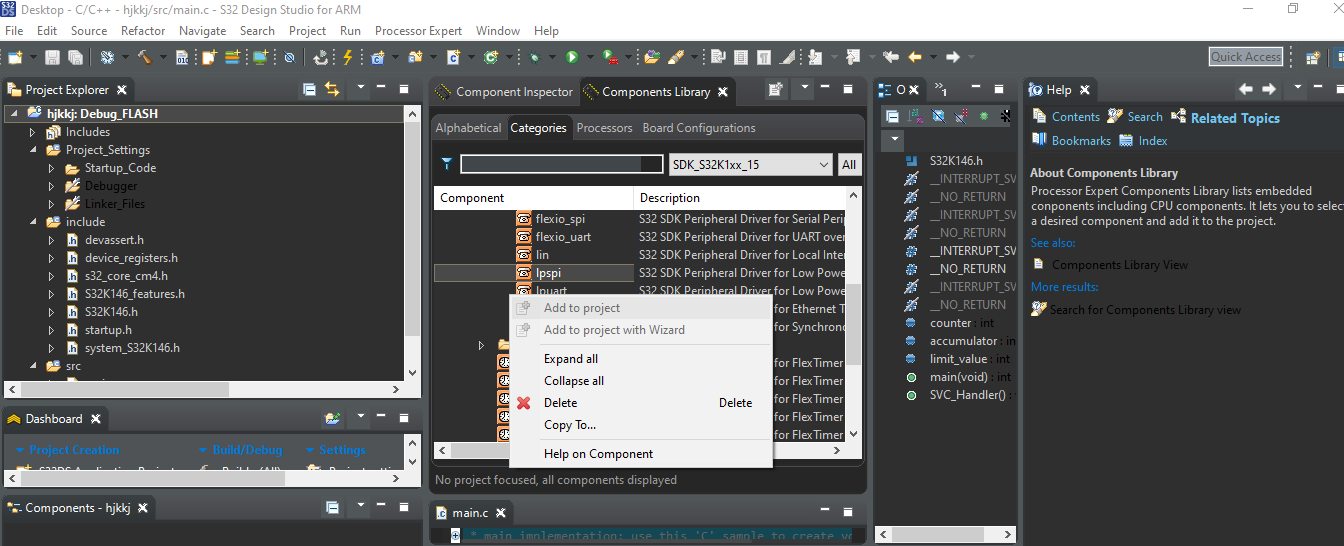Click the component filter text field
1344x546 pixels.
pos(561,164)
